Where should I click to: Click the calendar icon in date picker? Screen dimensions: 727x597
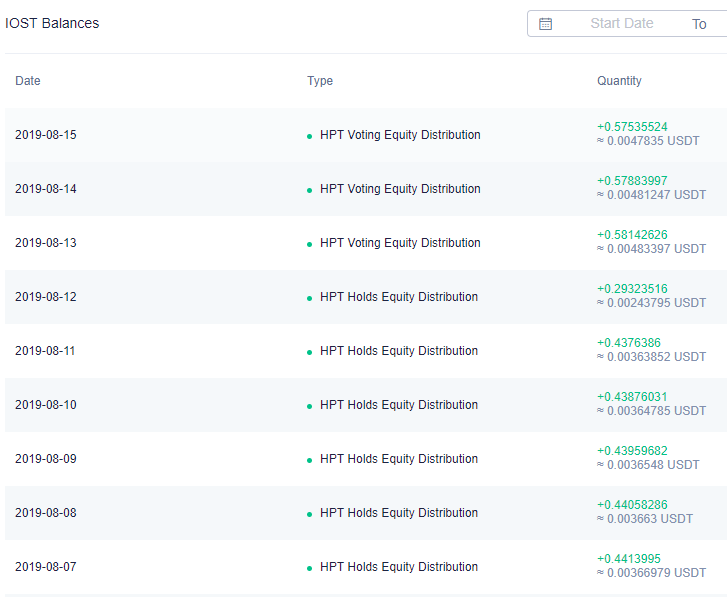pyautogui.click(x=545, y=24)
